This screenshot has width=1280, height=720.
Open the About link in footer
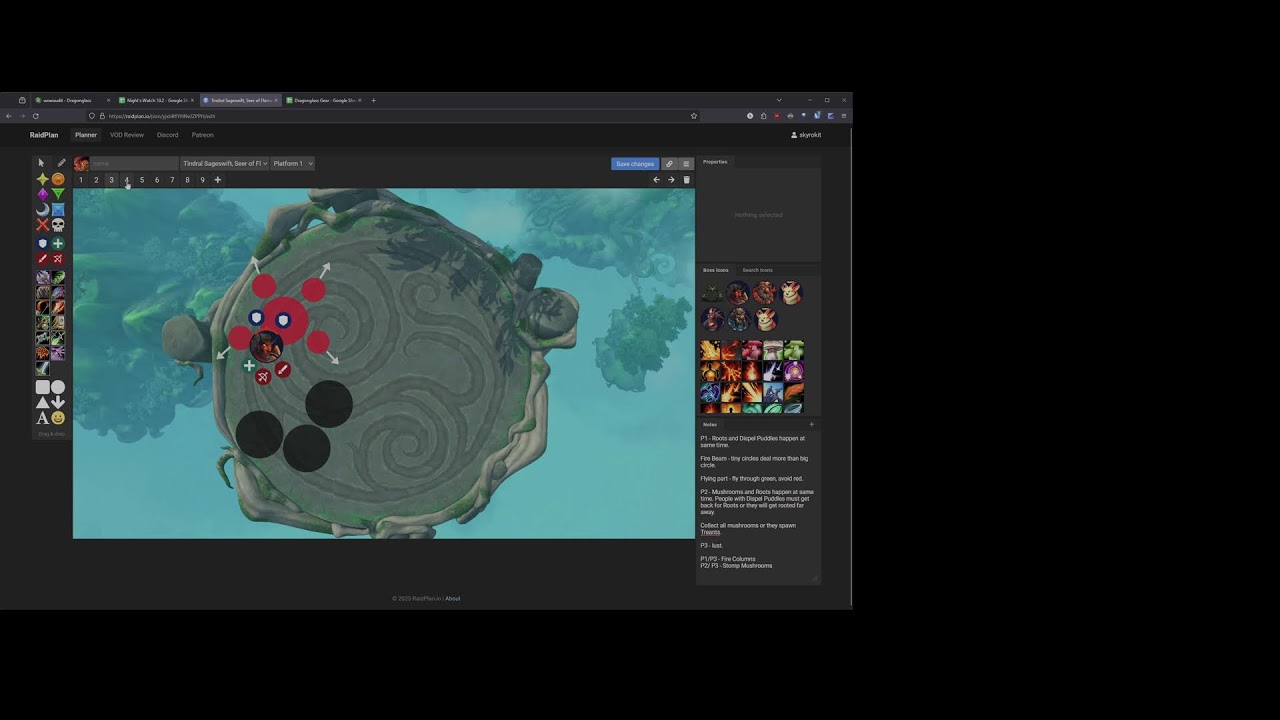(x=453, y=599)
